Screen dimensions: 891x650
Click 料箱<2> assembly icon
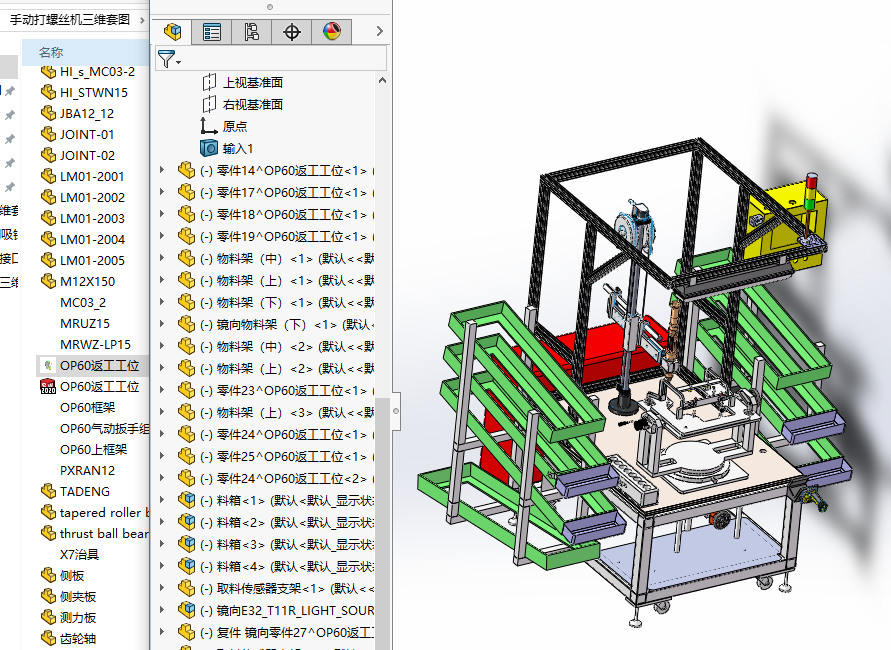pyautogui.click(x=186, y=522)
